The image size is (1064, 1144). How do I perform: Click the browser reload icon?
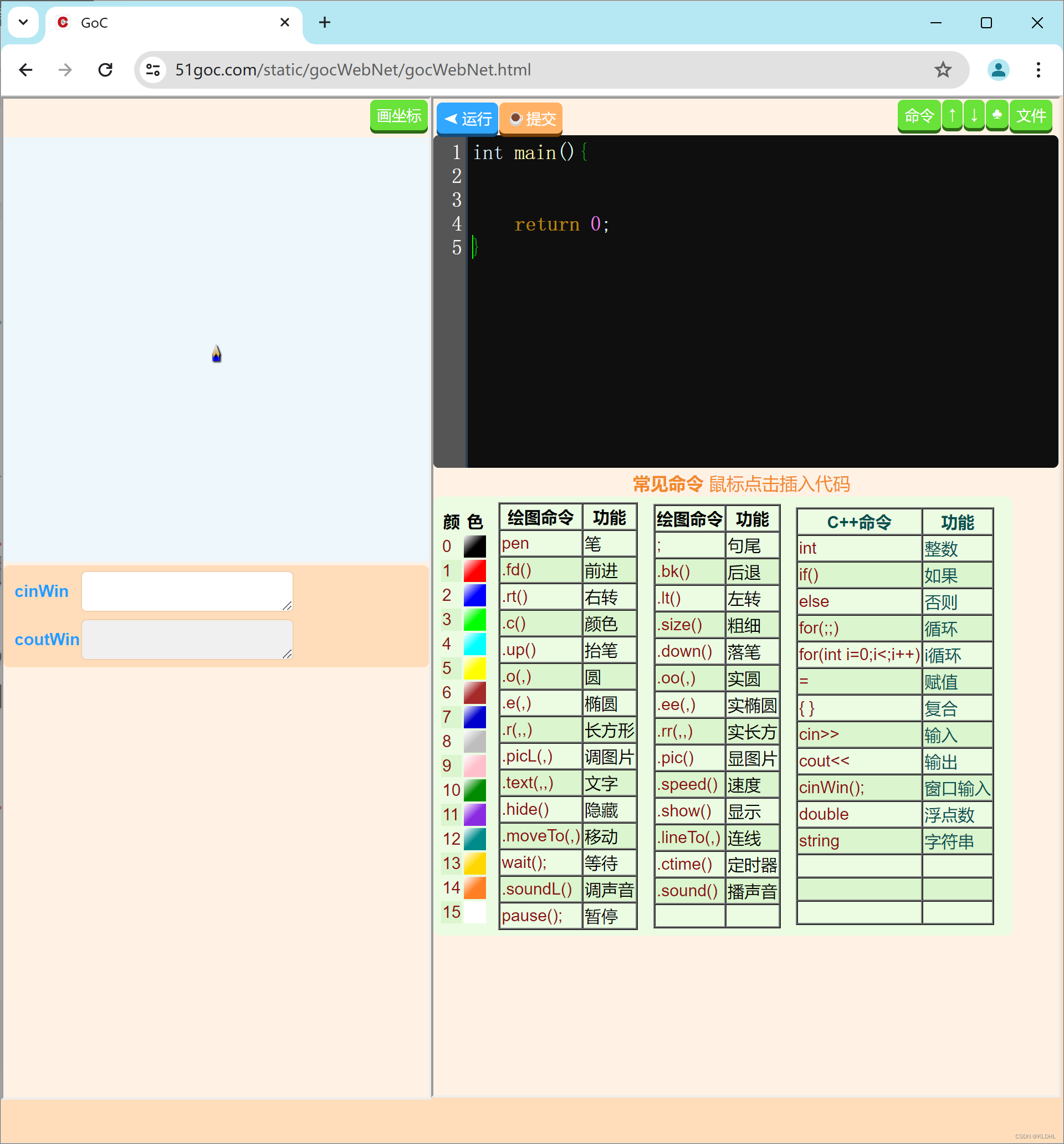point(105,70)
